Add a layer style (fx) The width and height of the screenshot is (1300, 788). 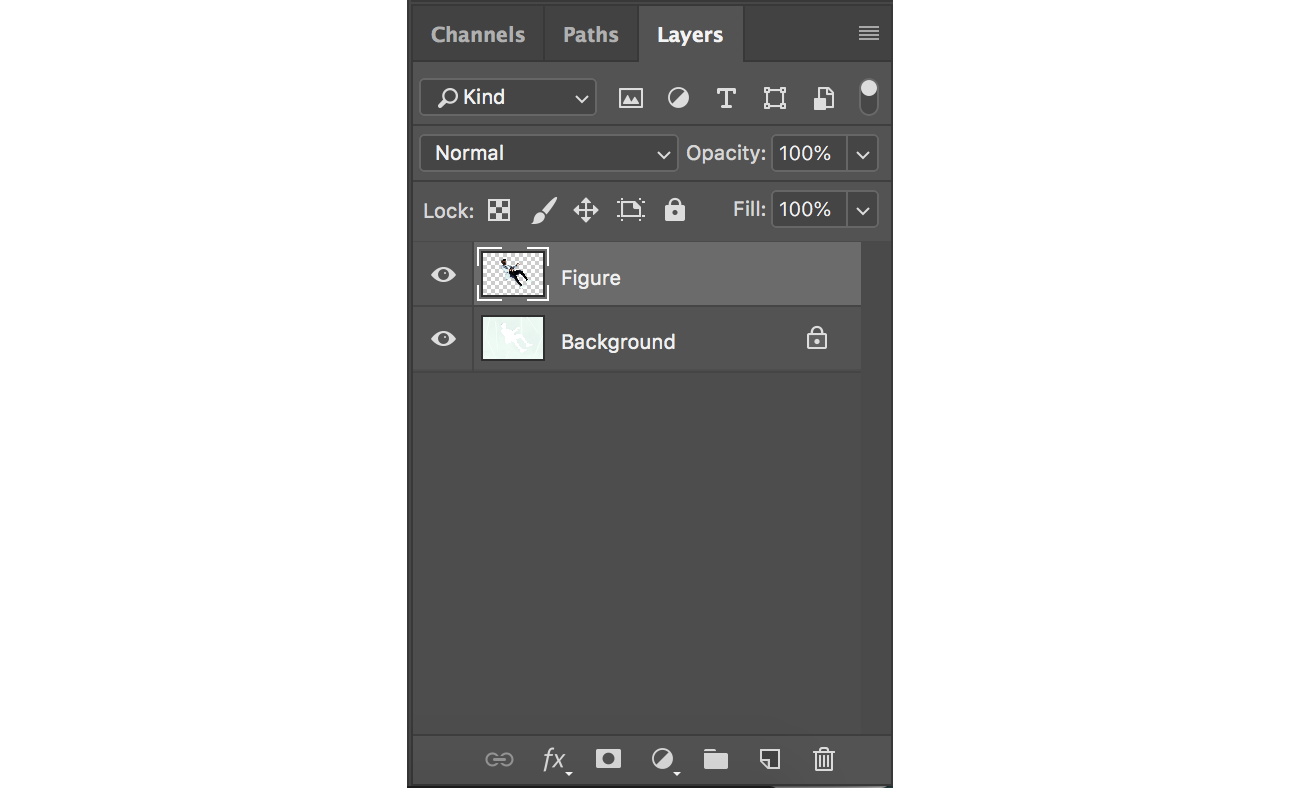tap(555, 760)
